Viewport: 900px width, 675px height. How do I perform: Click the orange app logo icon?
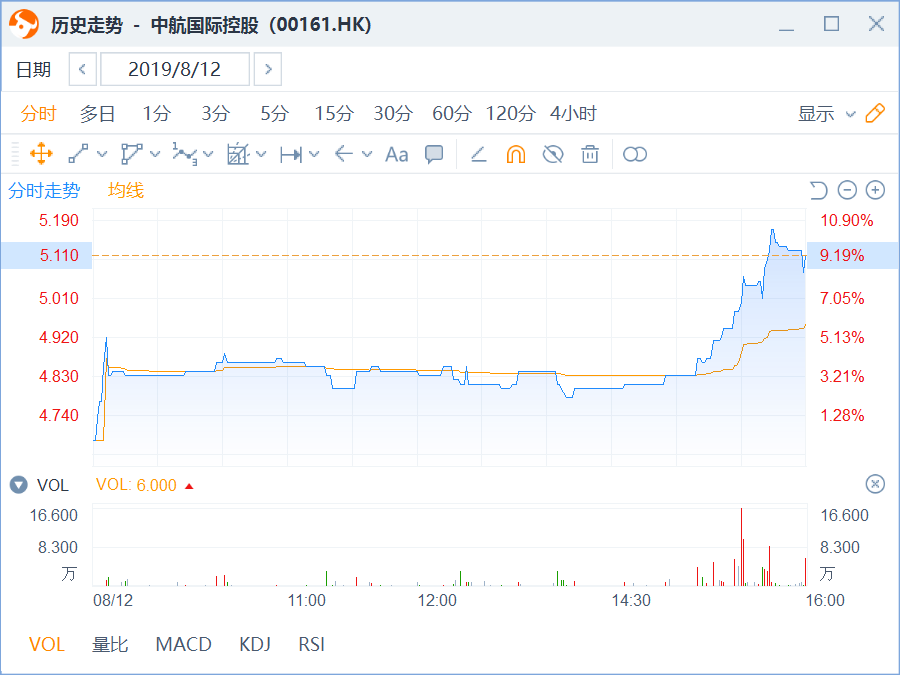[24, 24]
